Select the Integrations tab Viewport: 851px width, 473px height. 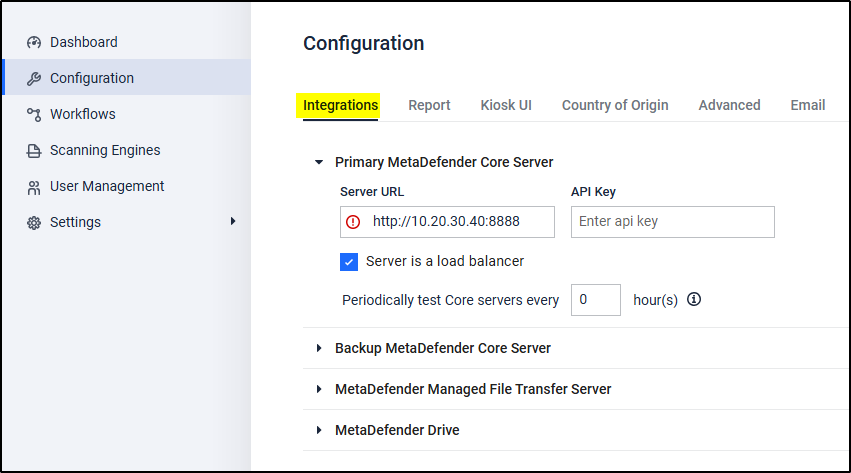point(340,105)
